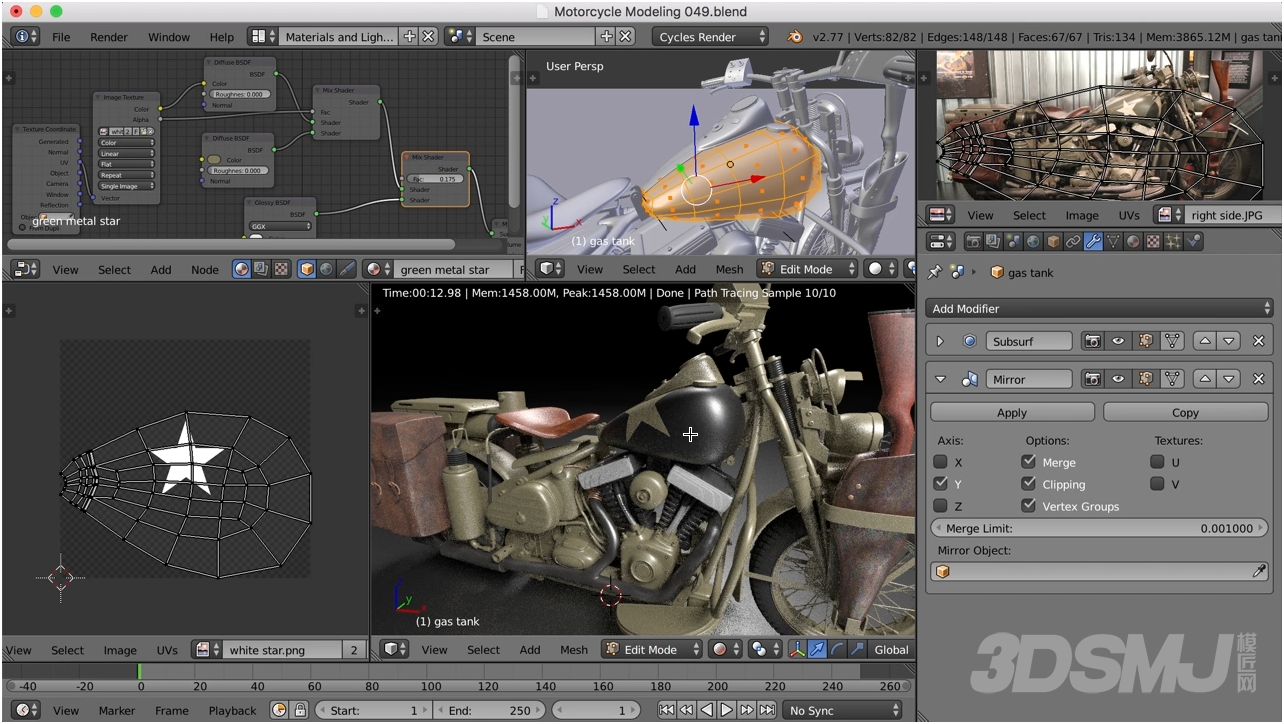The height and width of the screenshot is (724, 1284).
Task: Select compositing nodes type in node editor header
Action: (262, 269)
